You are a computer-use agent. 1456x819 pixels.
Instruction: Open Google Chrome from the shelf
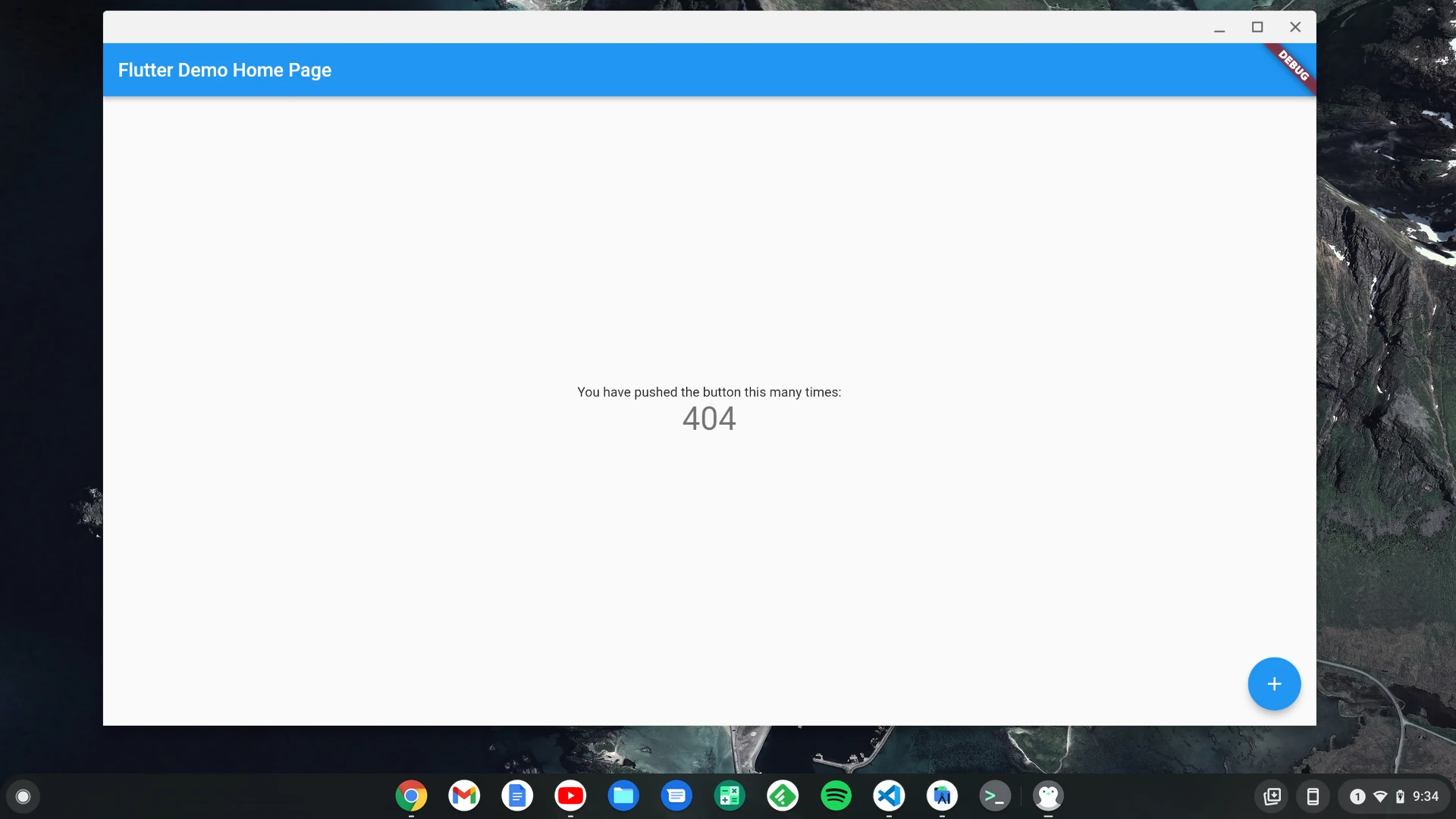tap(411, 796)
